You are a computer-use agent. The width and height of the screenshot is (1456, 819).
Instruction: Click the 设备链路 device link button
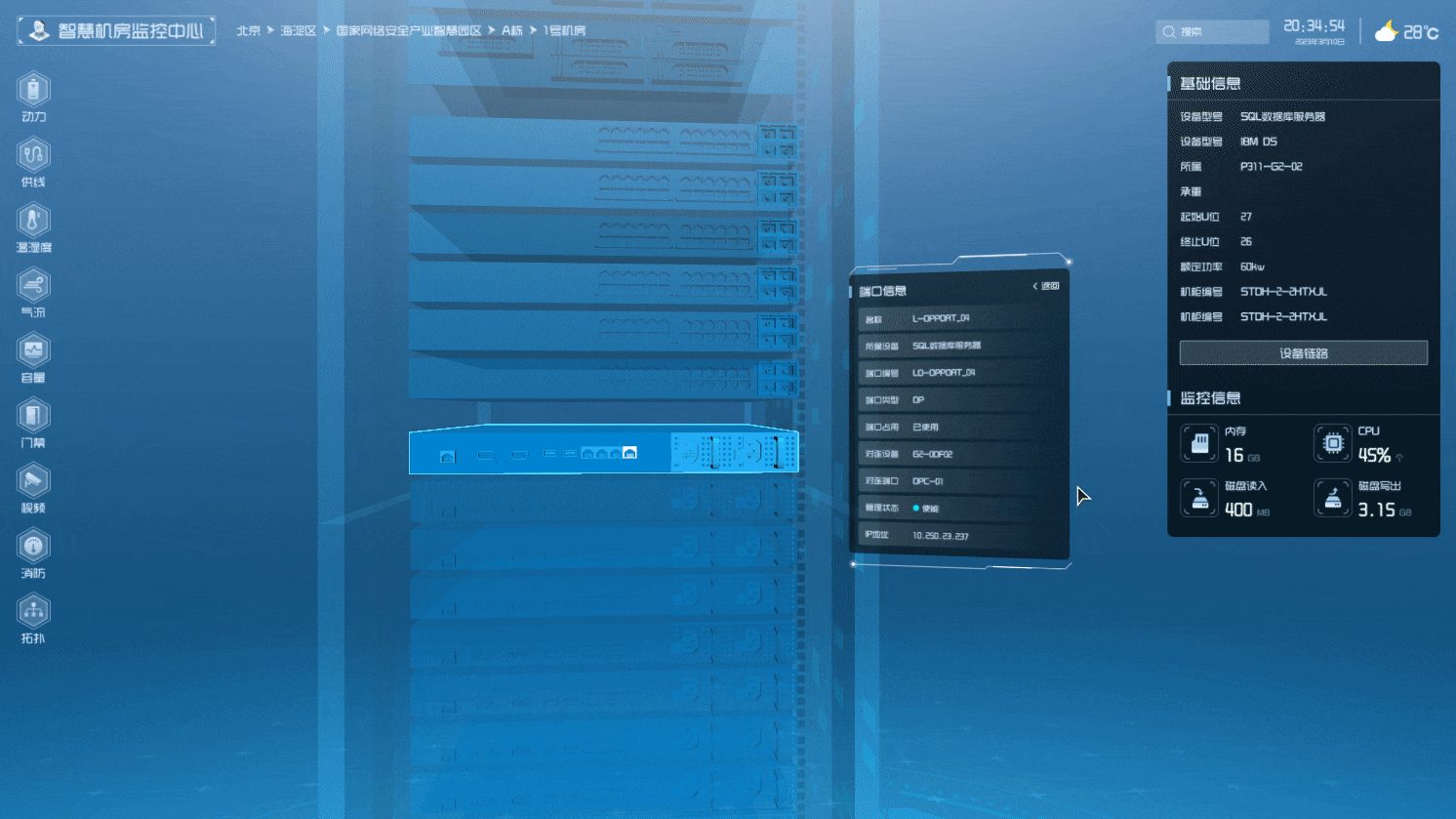[1303, 353]
